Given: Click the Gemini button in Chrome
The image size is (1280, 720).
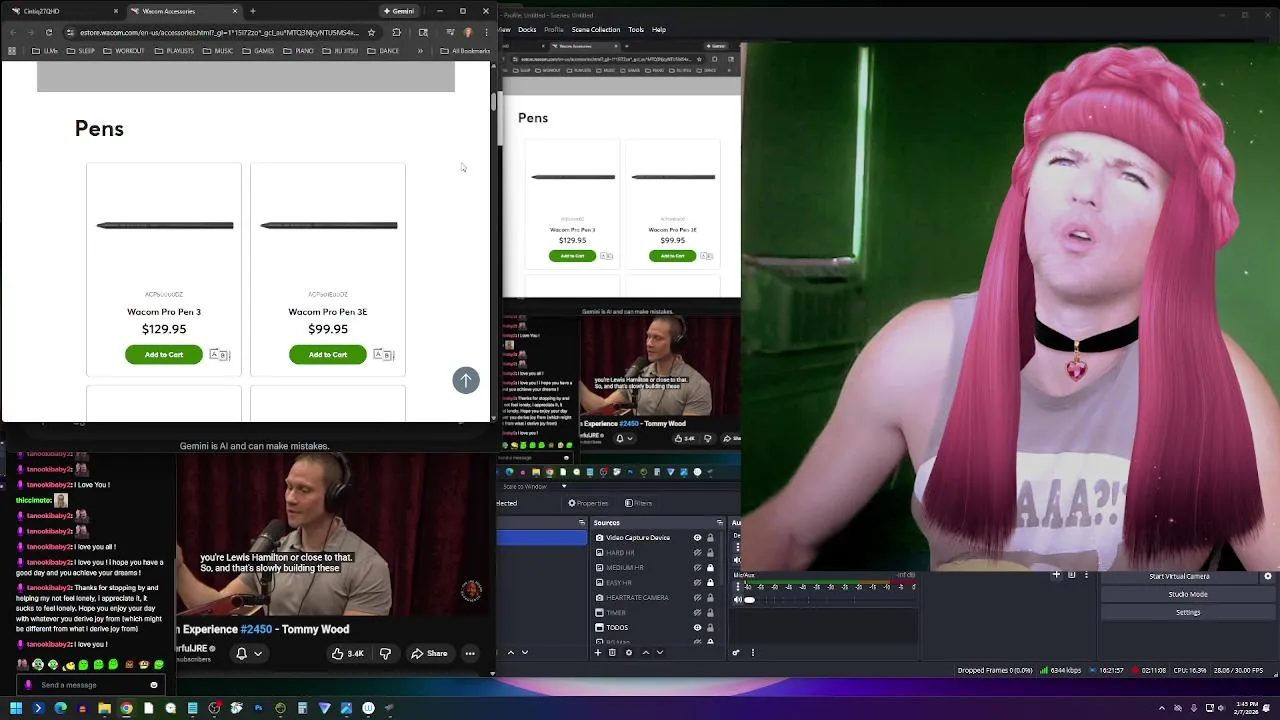Looking at the screenshot, I should point(398,11).
